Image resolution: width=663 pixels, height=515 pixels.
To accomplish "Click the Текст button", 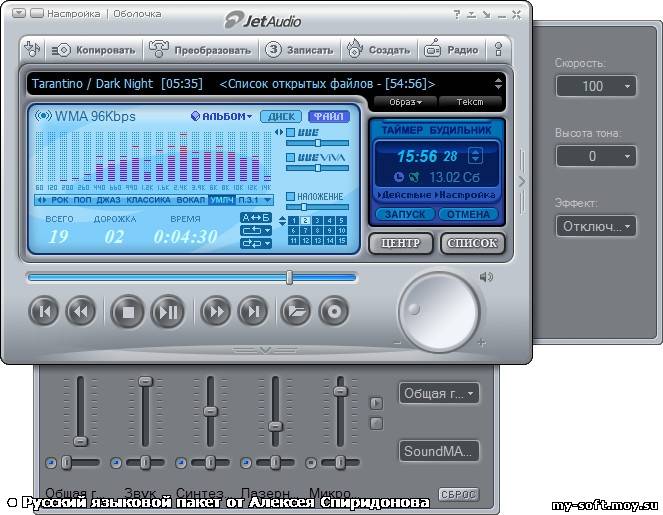I will pos(469,102).
